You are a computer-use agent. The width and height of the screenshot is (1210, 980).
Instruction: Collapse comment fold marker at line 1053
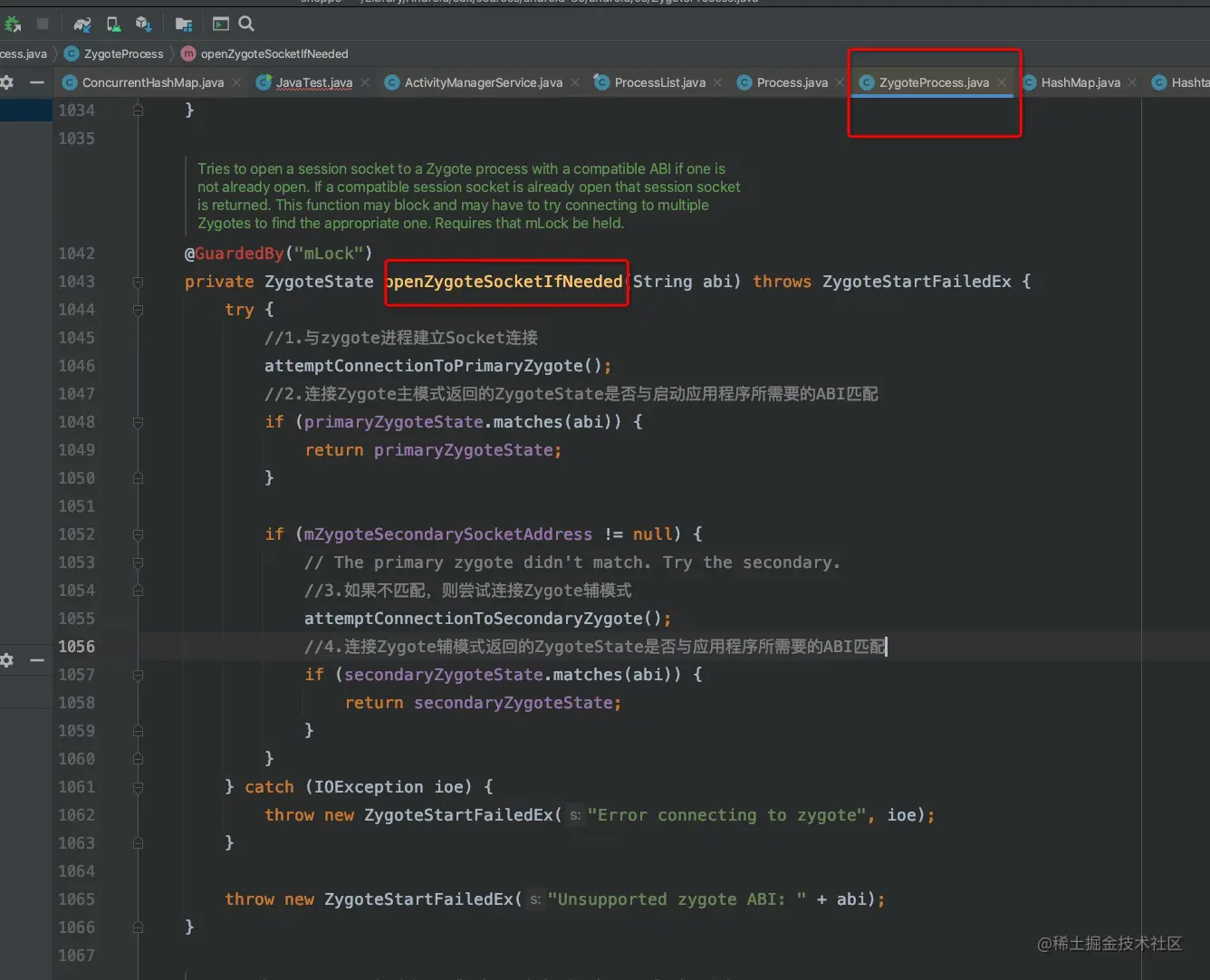(x=138, y=562)
